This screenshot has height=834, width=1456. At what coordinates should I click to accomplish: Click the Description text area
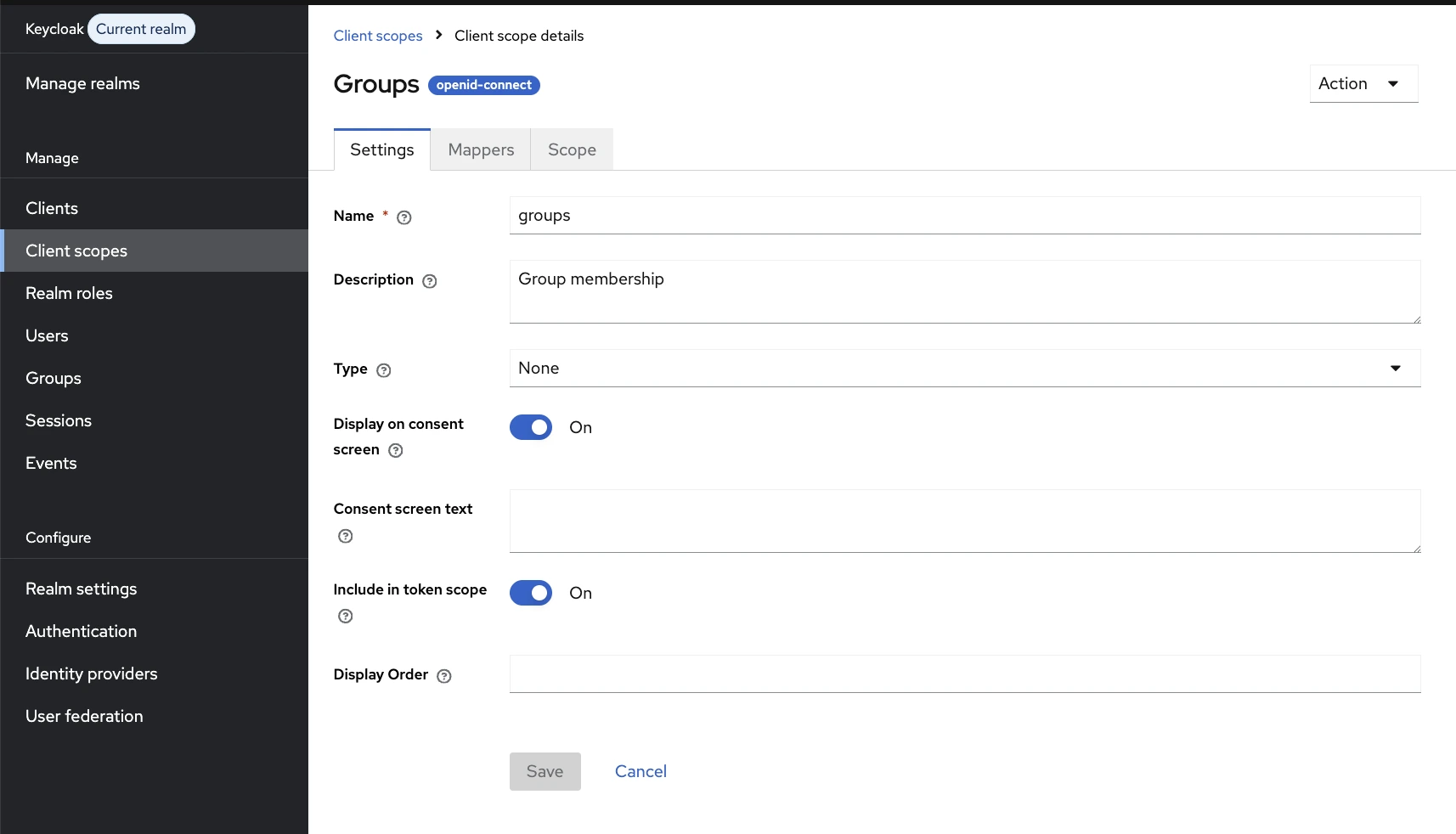965,291
